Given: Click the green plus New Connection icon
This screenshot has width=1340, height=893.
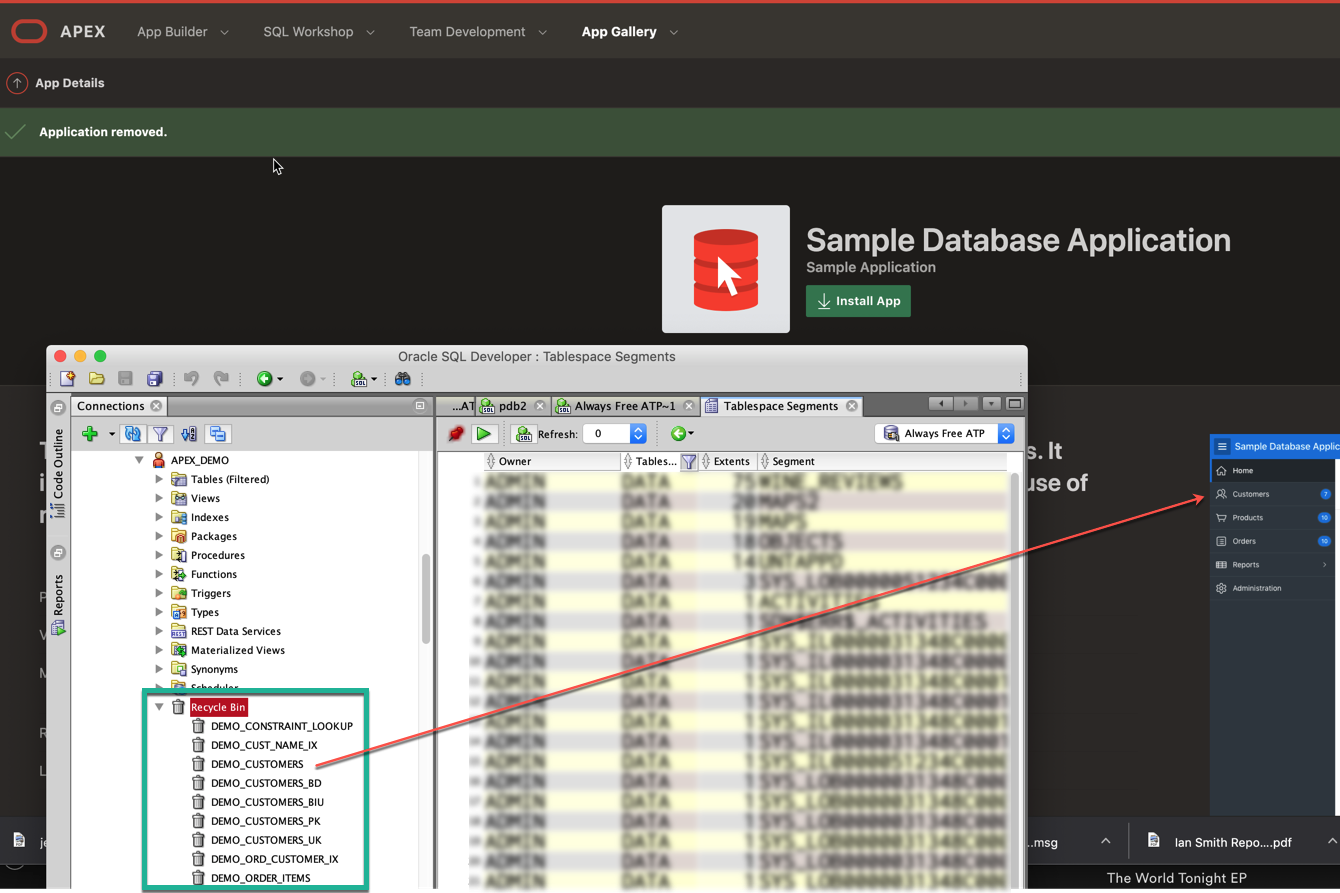Looking at the screenshot, I should pos(90,434).
